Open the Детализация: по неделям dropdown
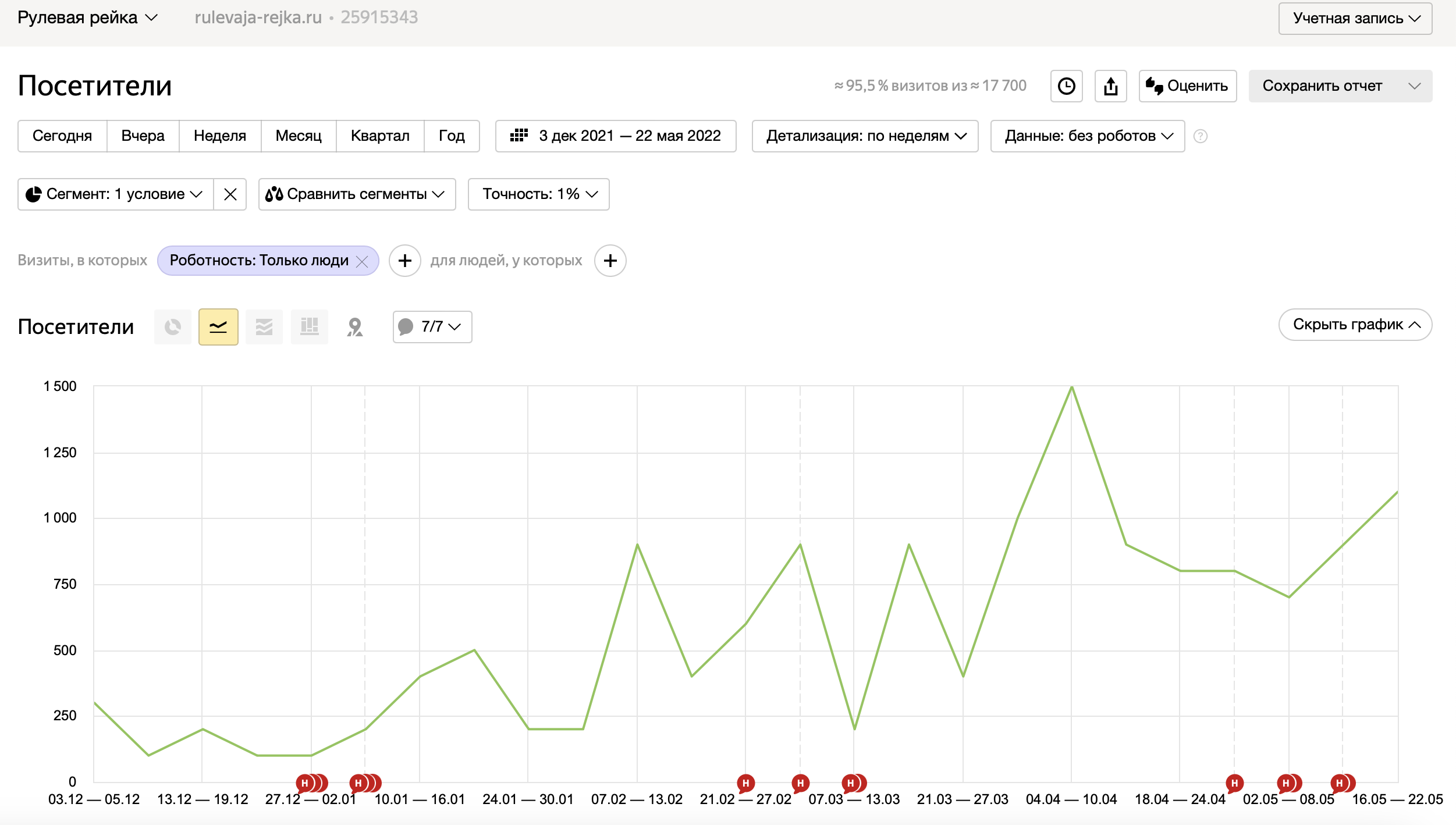The width and height of the screenshot is (1456, 825). (865, 136)
